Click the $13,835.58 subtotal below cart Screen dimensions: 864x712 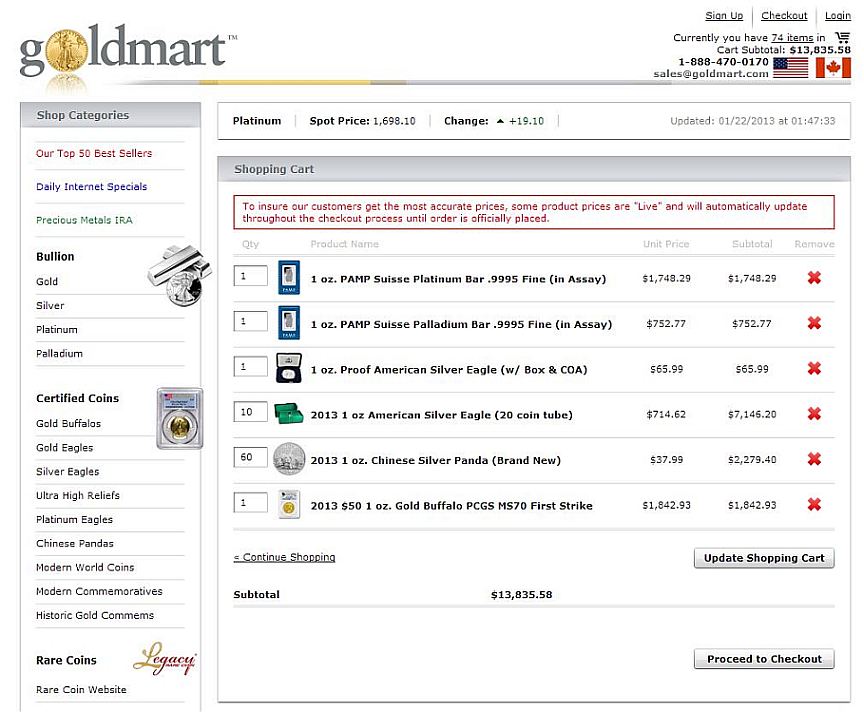(521, 595)
